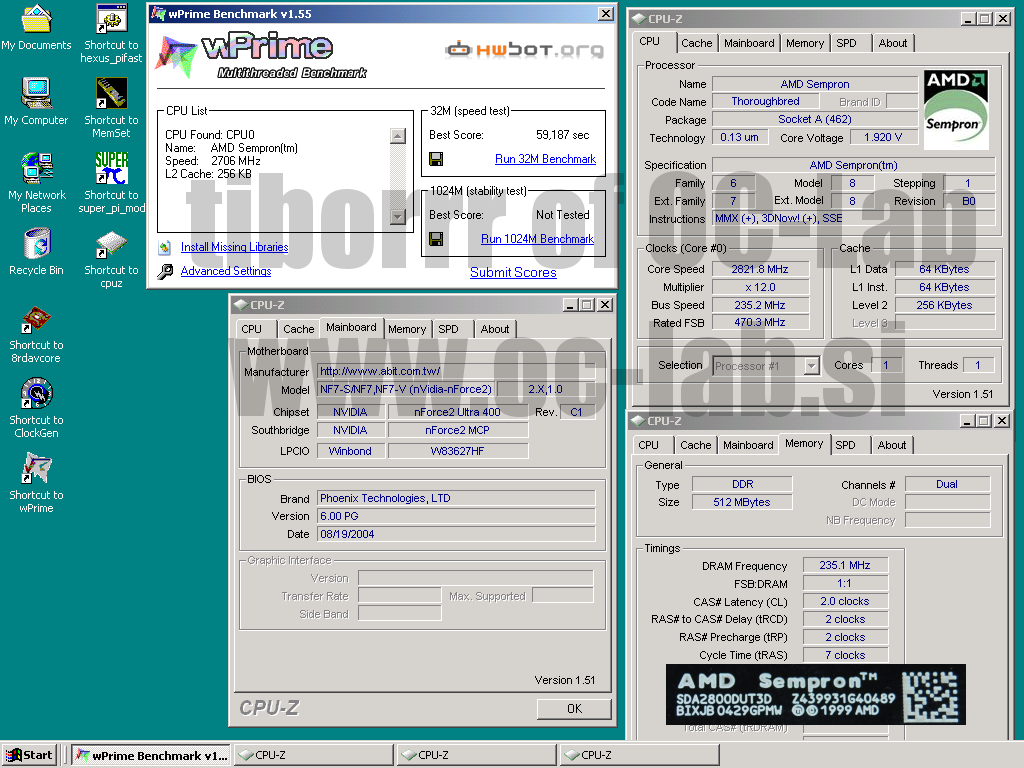Open the Processor #1 selection dropdown

coord(811,366)
